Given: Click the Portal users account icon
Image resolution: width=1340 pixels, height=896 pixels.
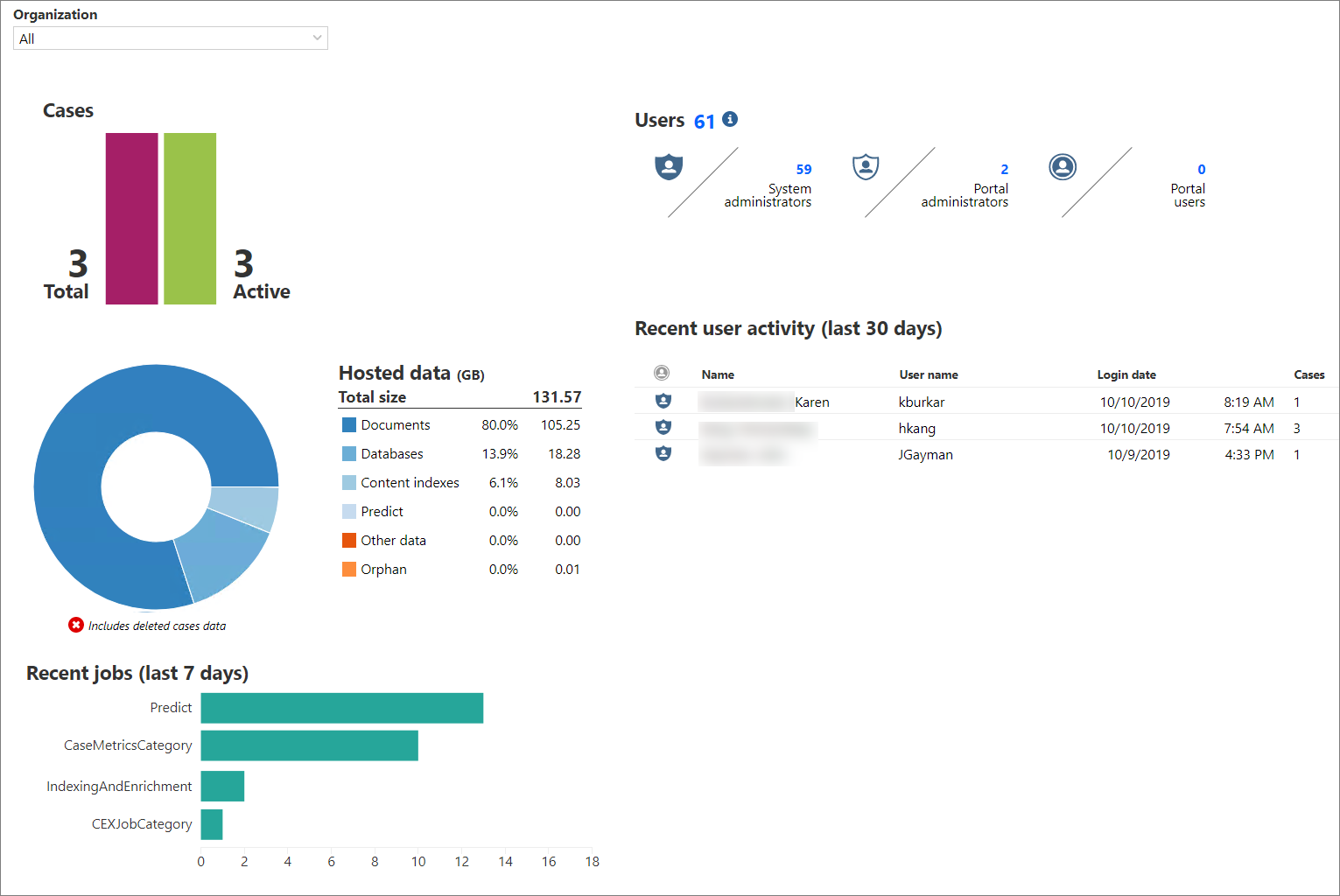Looking at the screenshot, I should [x=1063, y=166].
